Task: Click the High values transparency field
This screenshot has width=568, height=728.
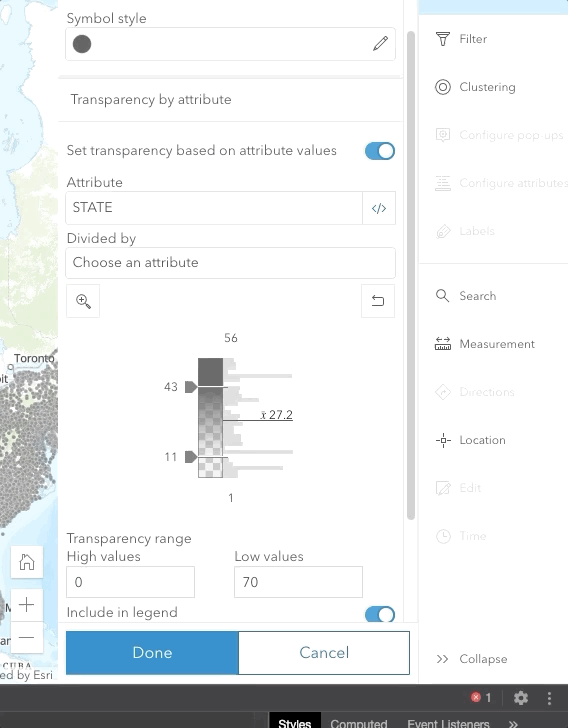Action: click(x=131, y=582)
